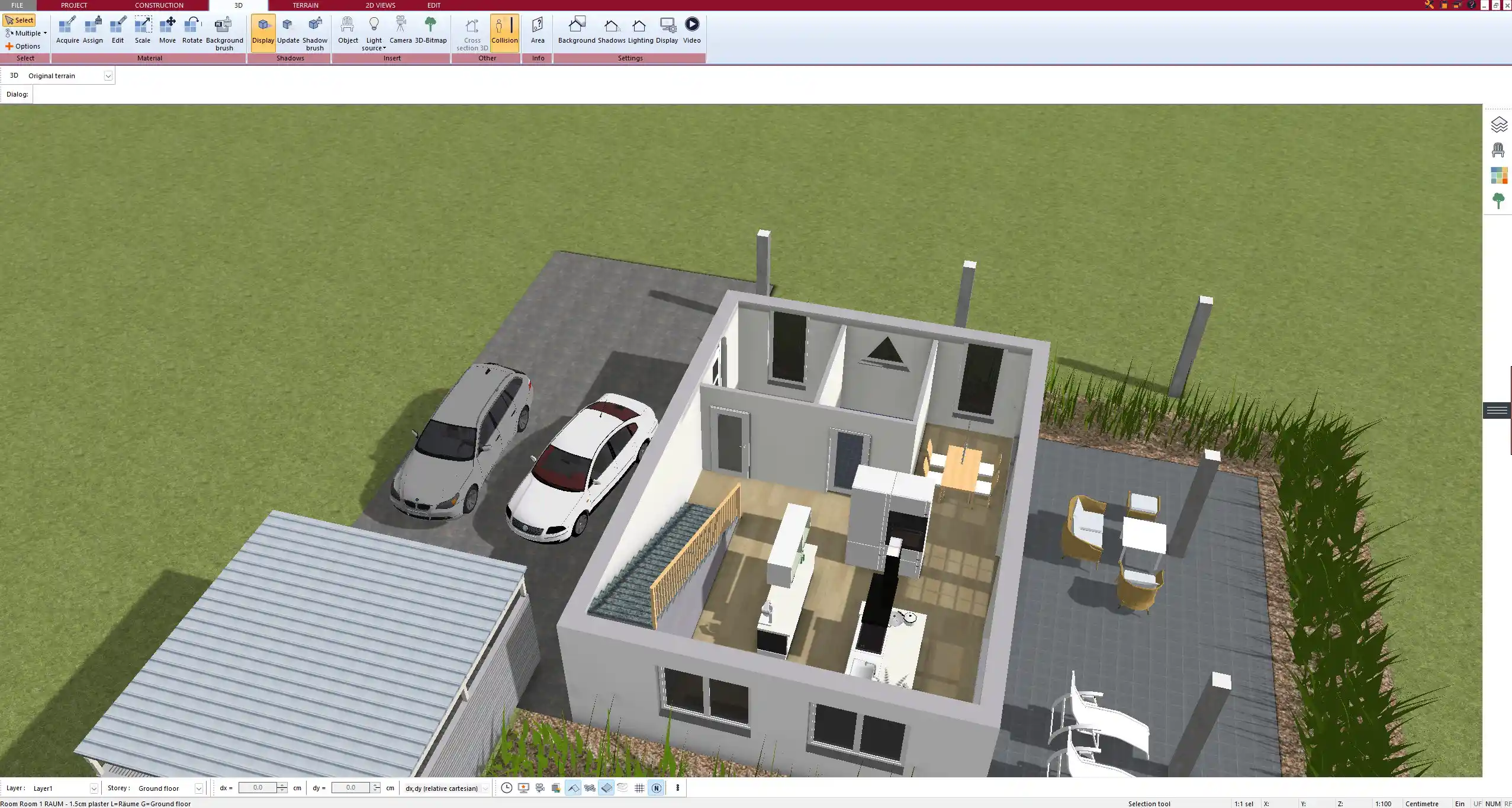Expand the dx,dy relative cartesian dropdown
This screenshot has width=1512, height=808.
pyautogui.click(x=484, y=788)
